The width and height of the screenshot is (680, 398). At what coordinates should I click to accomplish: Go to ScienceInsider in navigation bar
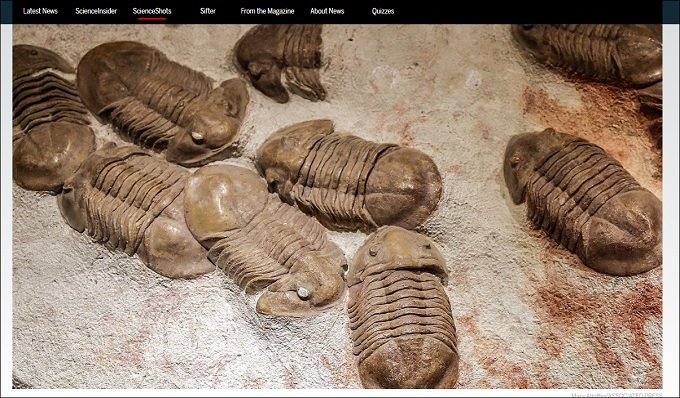click(x=96, y=11)
